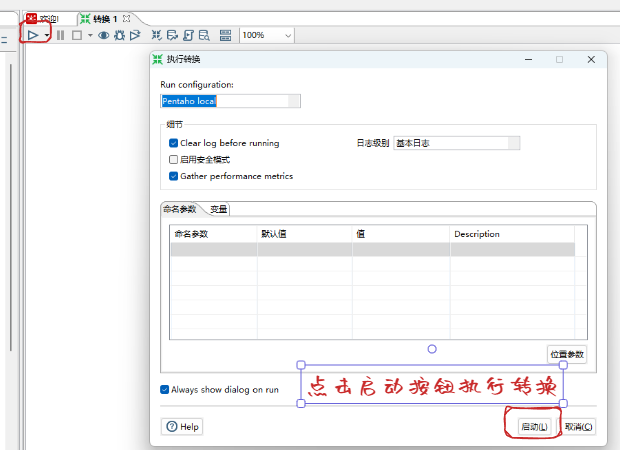Click the Explore database icon
The height and width of the screenshot is (450, 620).
(x=204, y=35)
